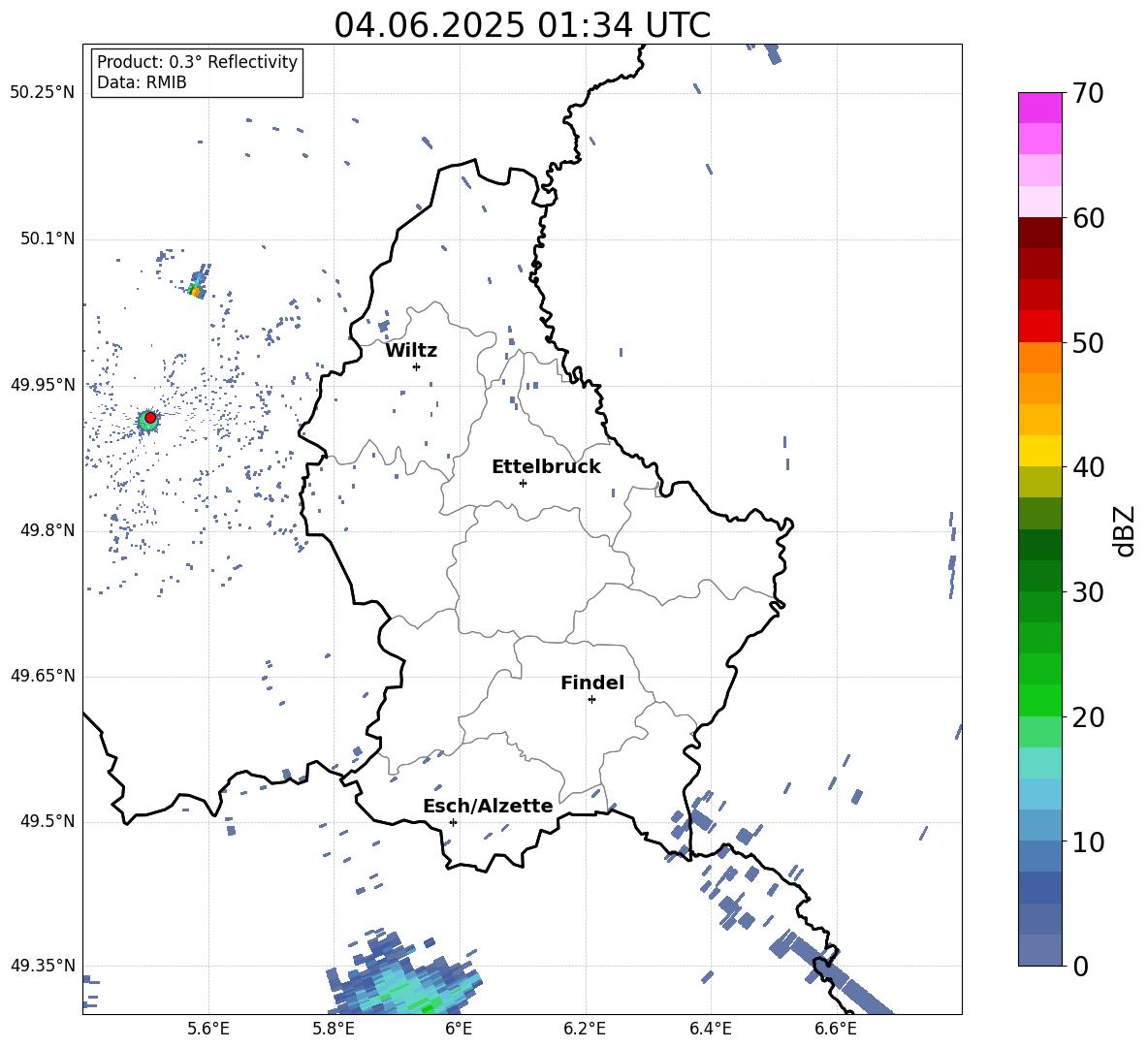Image resolution: width=1148 pixels, height=1048 pixels.
Task: Click the Findel station cross marker
Action: [591, 700]
